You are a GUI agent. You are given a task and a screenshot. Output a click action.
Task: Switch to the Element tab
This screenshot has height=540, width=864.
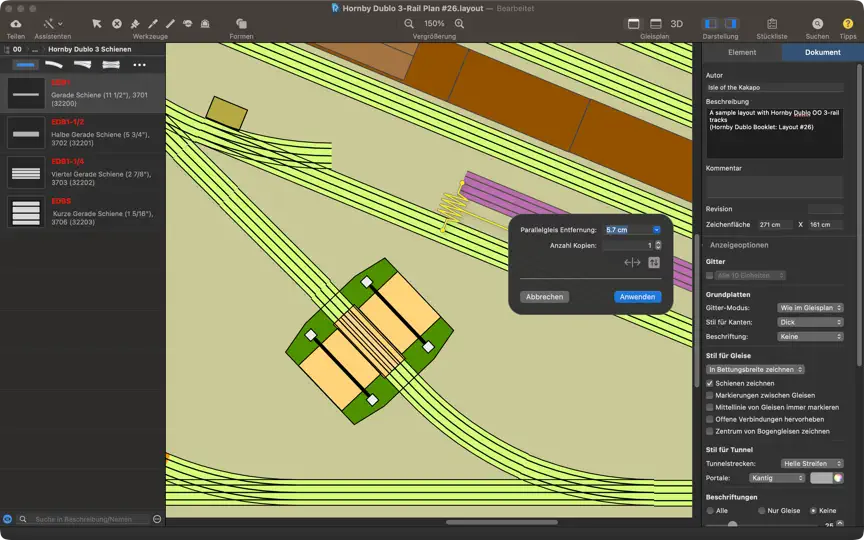pos(742,52)
